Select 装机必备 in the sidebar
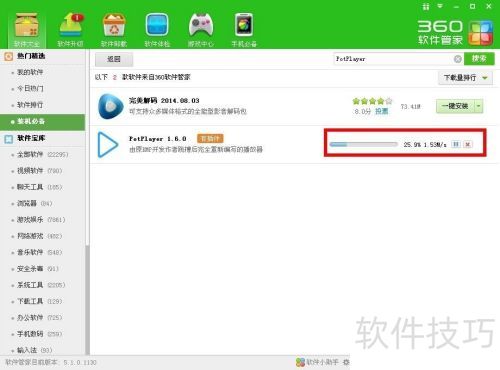Screen dimensions: 500x370 point(43,122)
